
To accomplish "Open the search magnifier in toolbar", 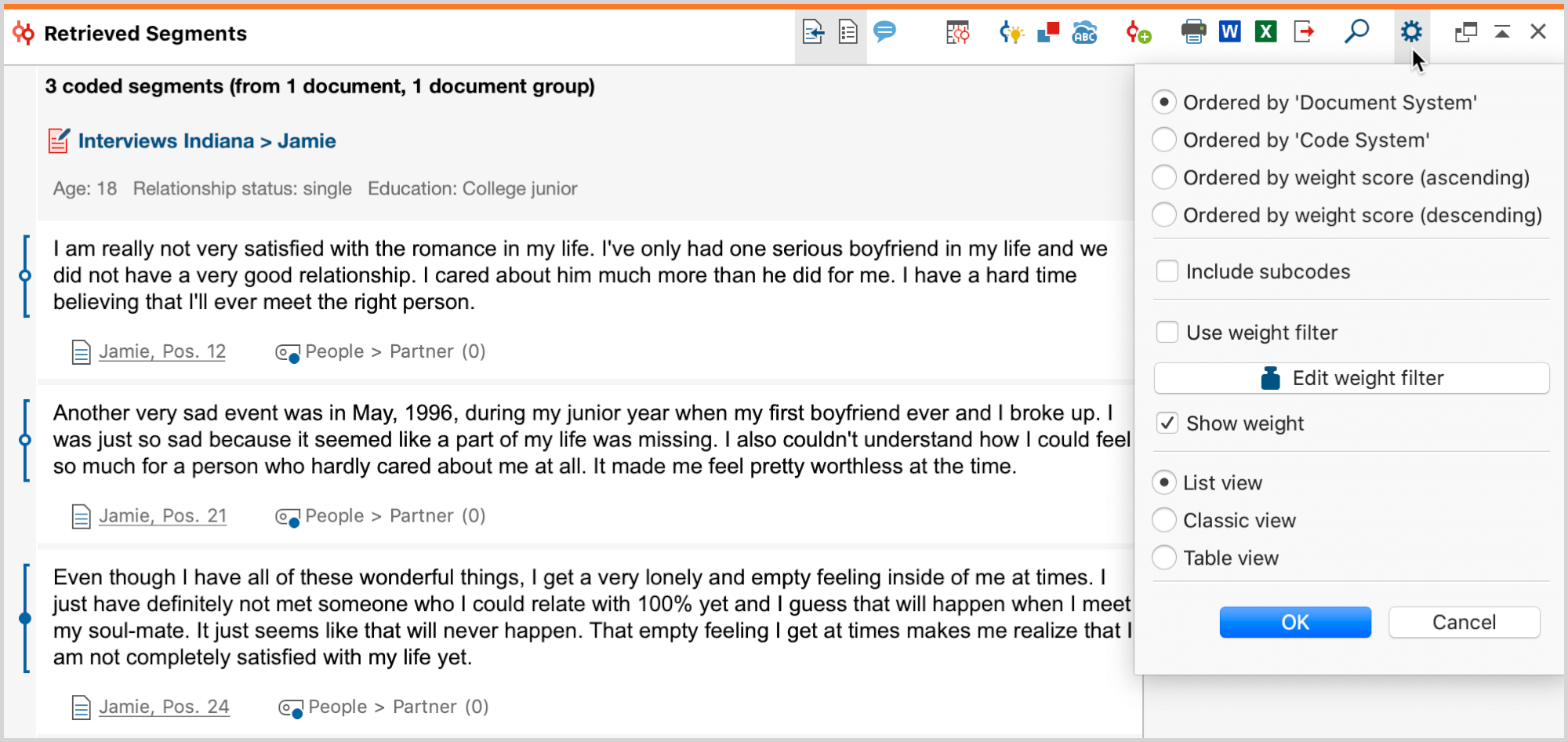I will click(1356, 32).
